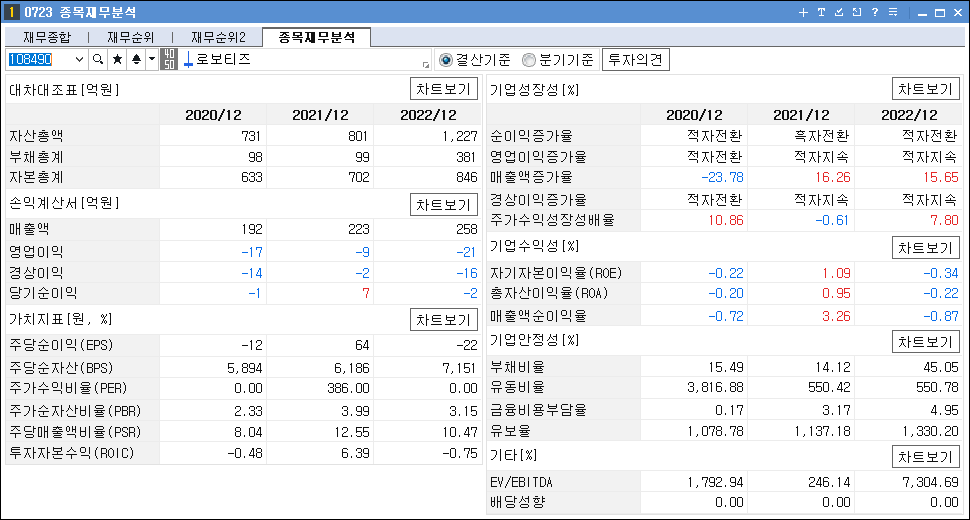The height and width of the screenshot is (520, 970).
Task: Click the 40/50 indicator icon
Action: [169, 59]
